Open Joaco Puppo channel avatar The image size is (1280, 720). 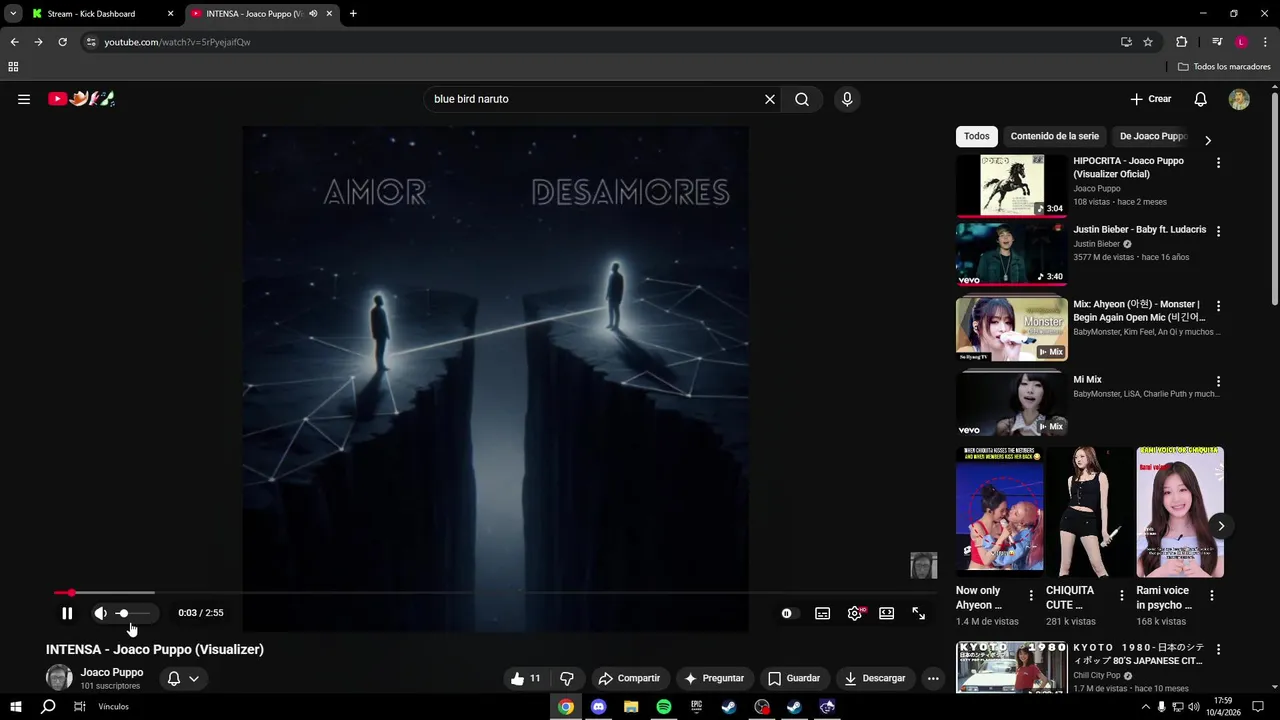[x=59, y=678]
